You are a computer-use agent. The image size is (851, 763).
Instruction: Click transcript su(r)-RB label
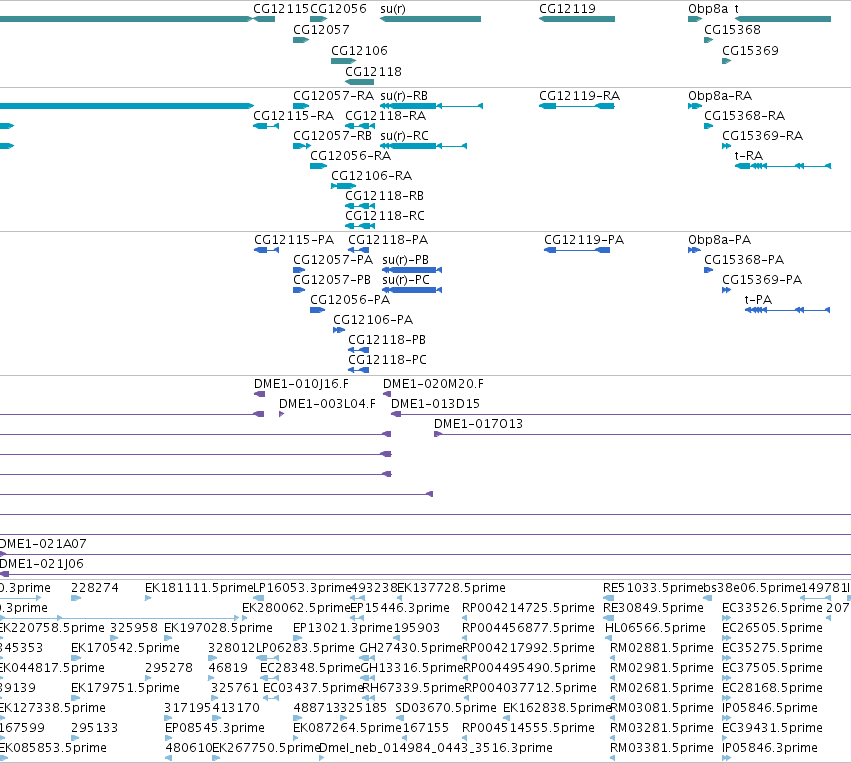click(x=404, y=96)
